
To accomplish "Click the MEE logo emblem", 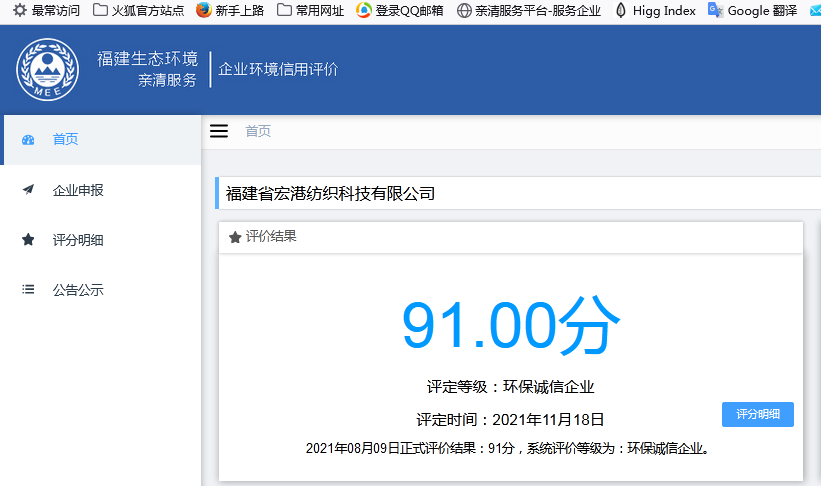I will 48,70.
